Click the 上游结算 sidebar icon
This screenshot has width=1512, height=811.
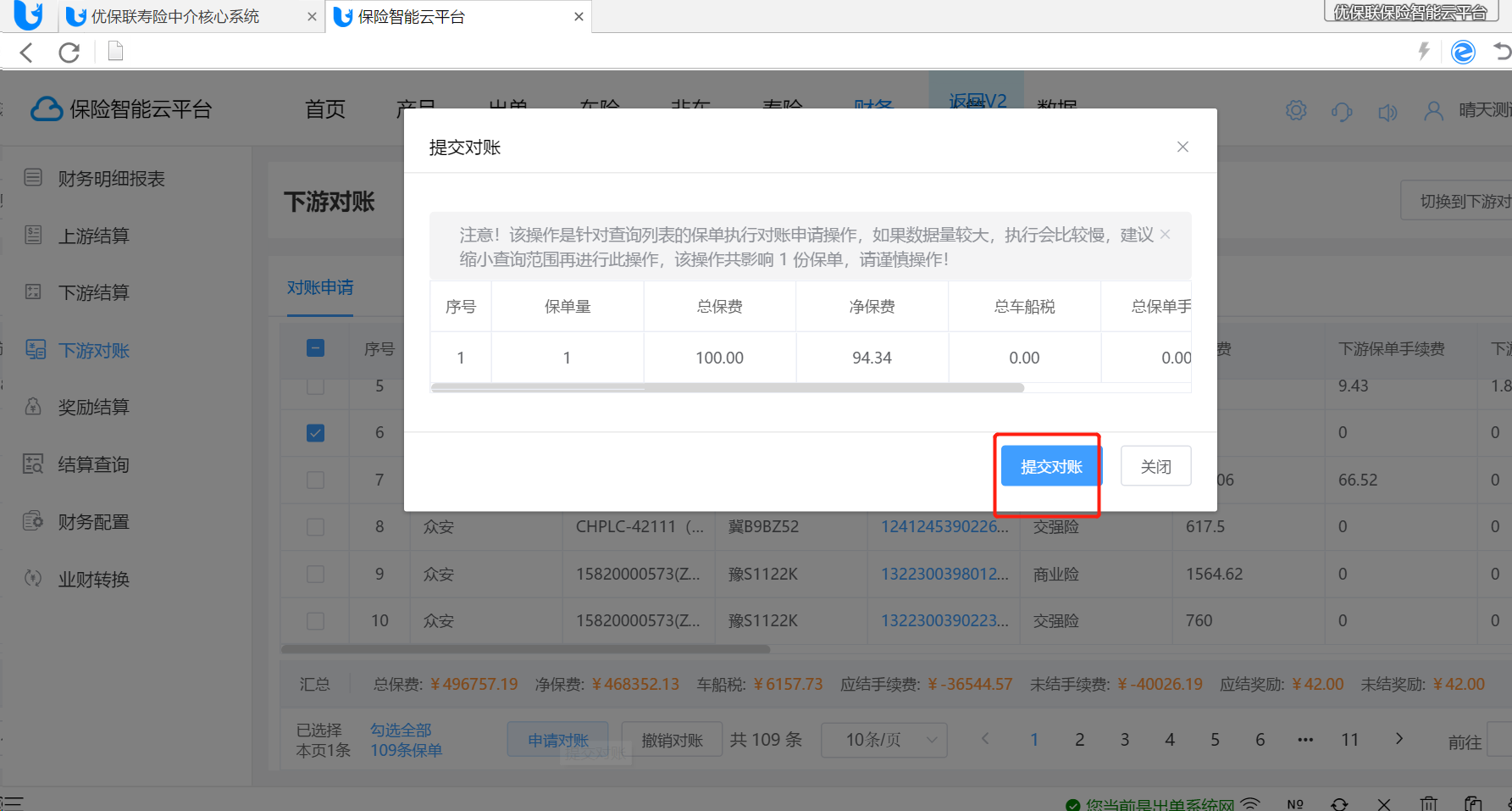pos(33,235)
